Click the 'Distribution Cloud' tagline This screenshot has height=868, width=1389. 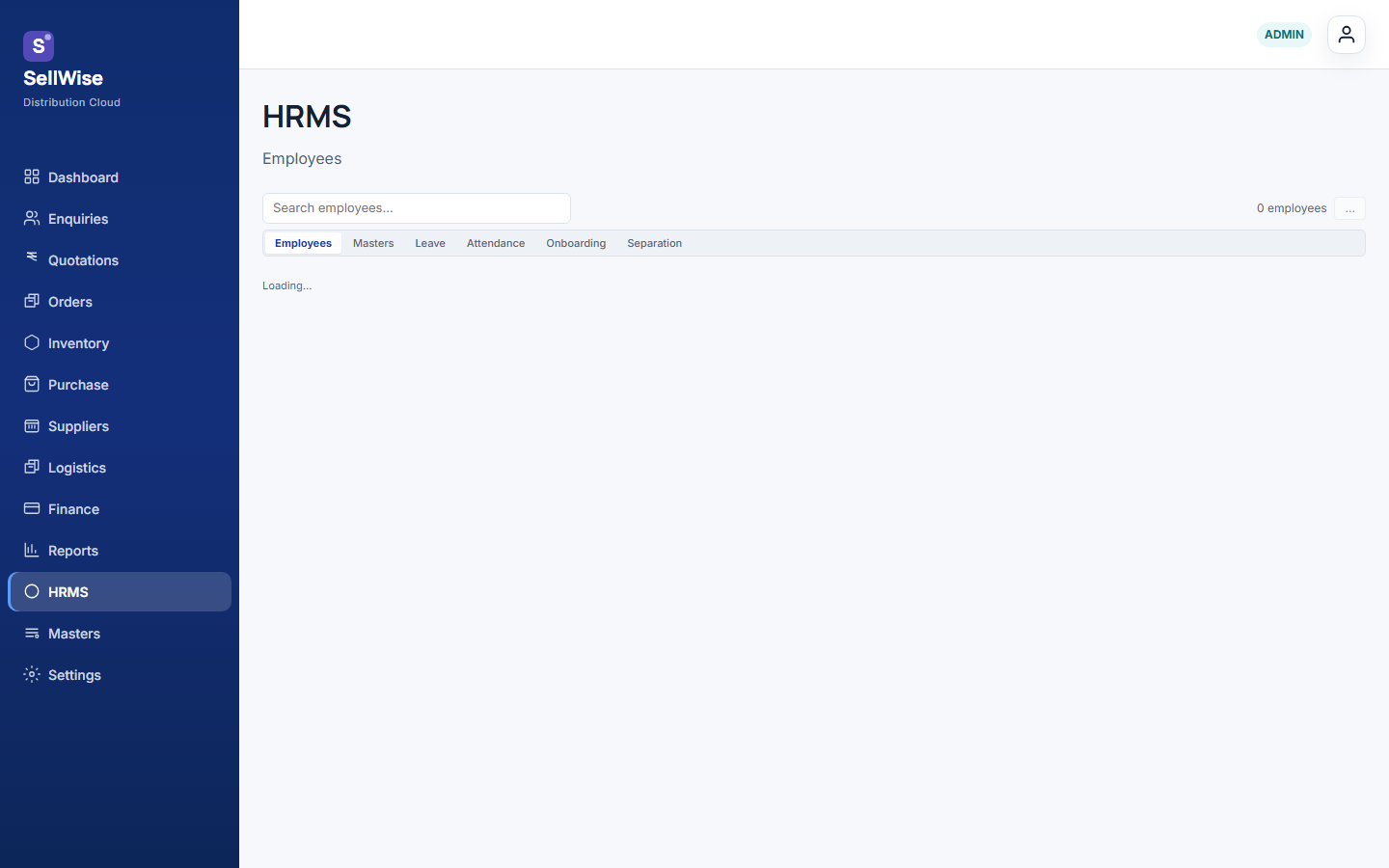tap(71, 102)
